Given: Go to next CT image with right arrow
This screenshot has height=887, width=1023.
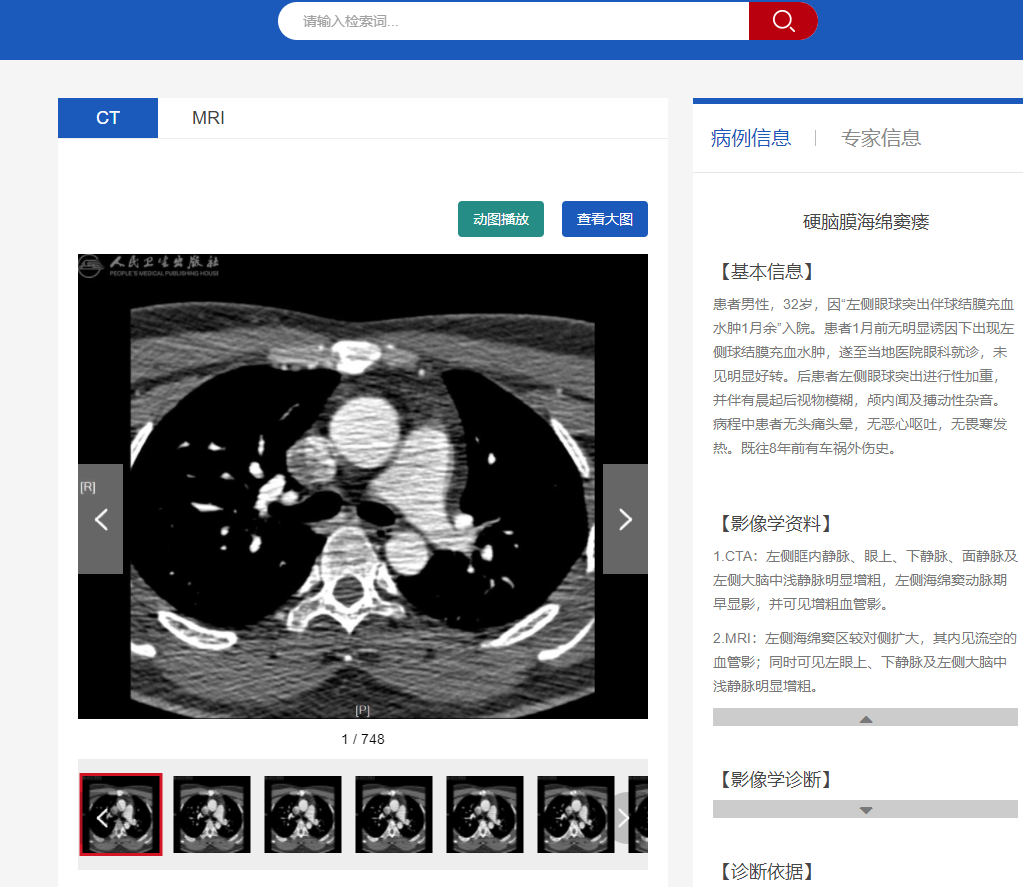Looking at the screenshot, I should [625, 519].
